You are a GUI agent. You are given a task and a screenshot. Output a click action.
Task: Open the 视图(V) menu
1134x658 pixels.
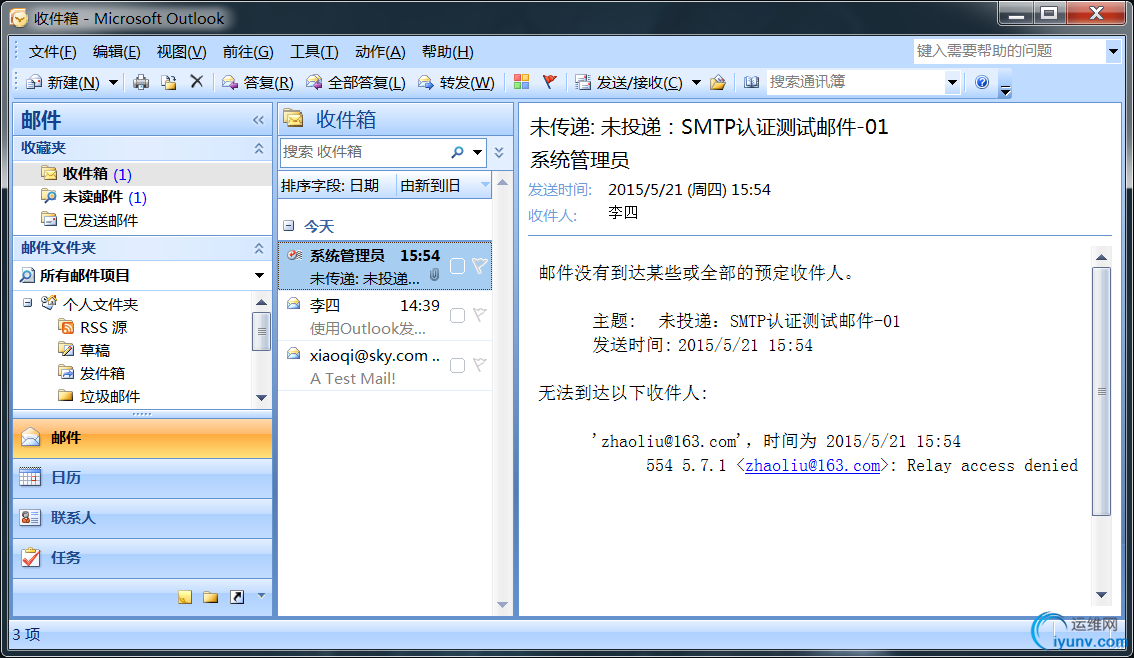(x=182, y=52)
